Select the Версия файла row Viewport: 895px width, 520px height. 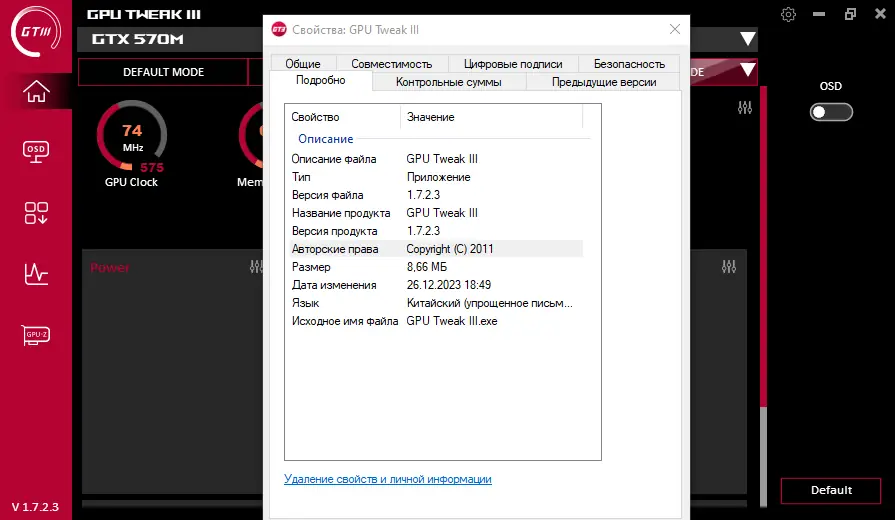click(x=437, y=195)
